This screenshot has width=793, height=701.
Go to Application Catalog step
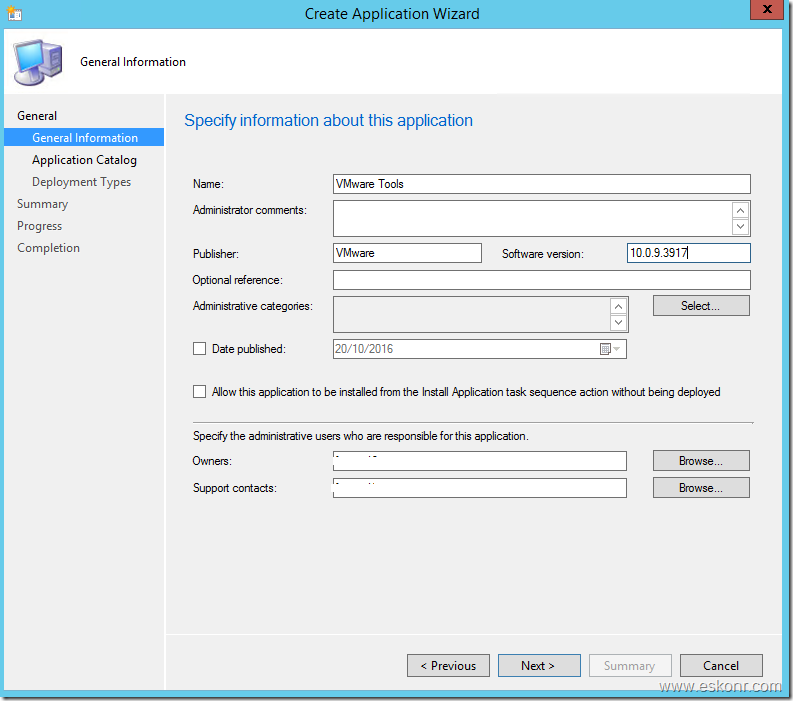84,160
